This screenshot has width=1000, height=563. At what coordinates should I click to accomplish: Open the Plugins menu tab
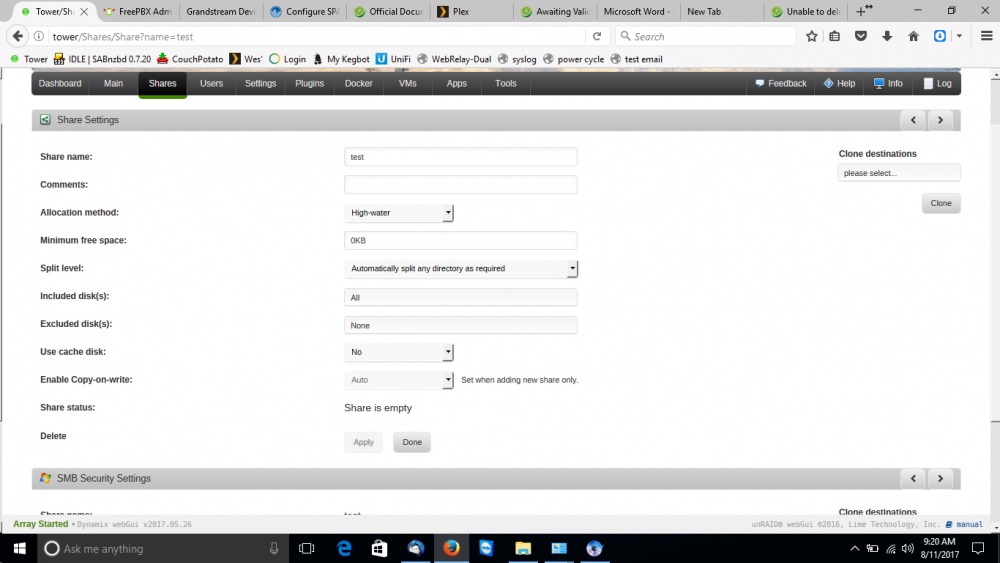click(309, 84)
